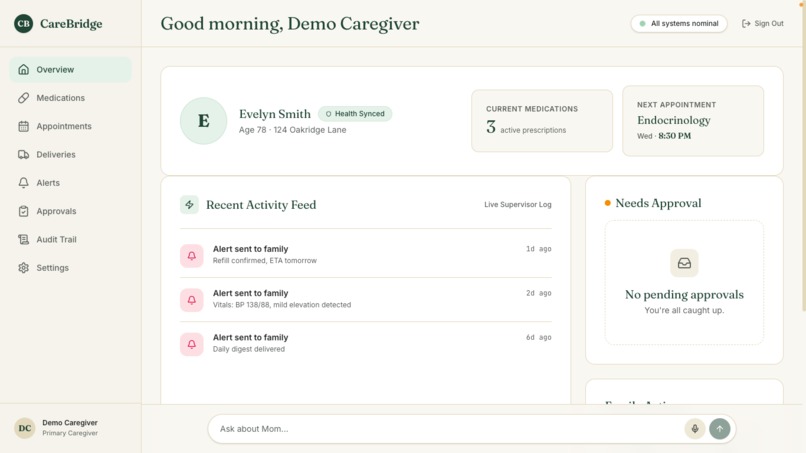The height and width of the screenshot is (453, 806).
Task: Click bell icon of Refill confirmed alert
Action: pos(191,256)
